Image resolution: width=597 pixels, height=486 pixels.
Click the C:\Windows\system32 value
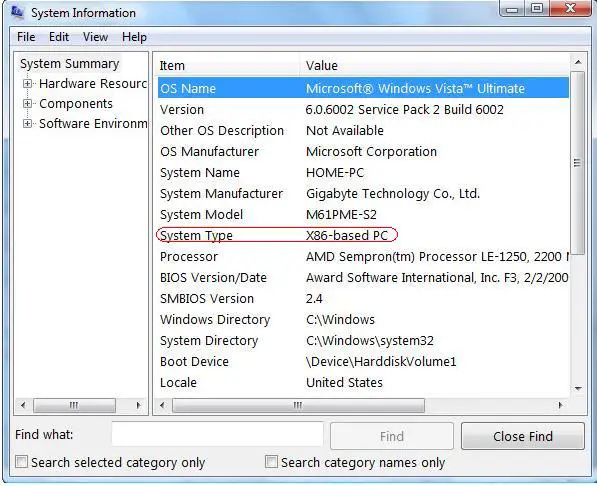[370, 341]
